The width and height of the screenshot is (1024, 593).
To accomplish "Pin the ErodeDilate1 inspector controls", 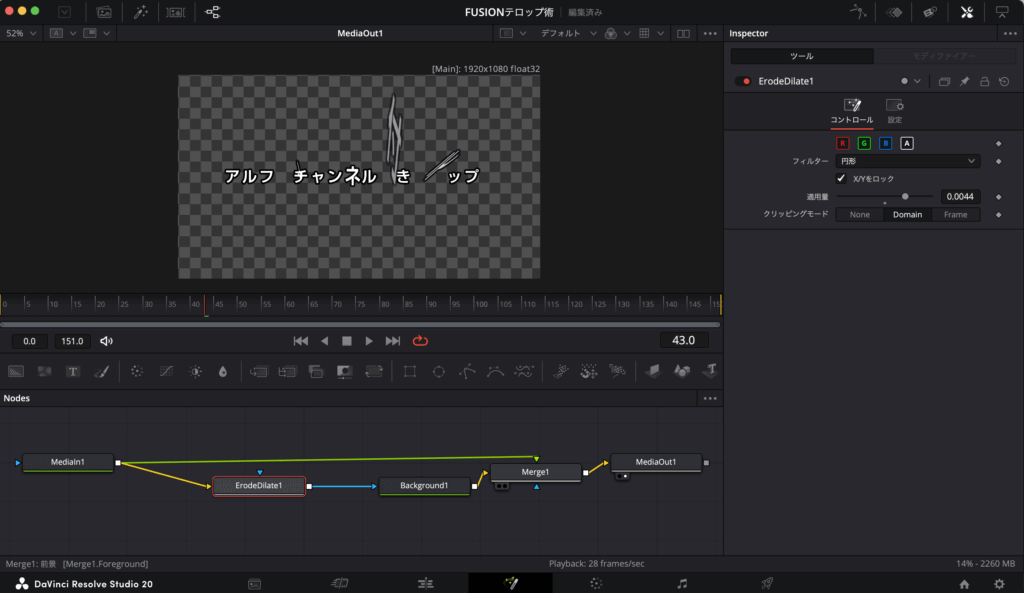I will 964,81.
